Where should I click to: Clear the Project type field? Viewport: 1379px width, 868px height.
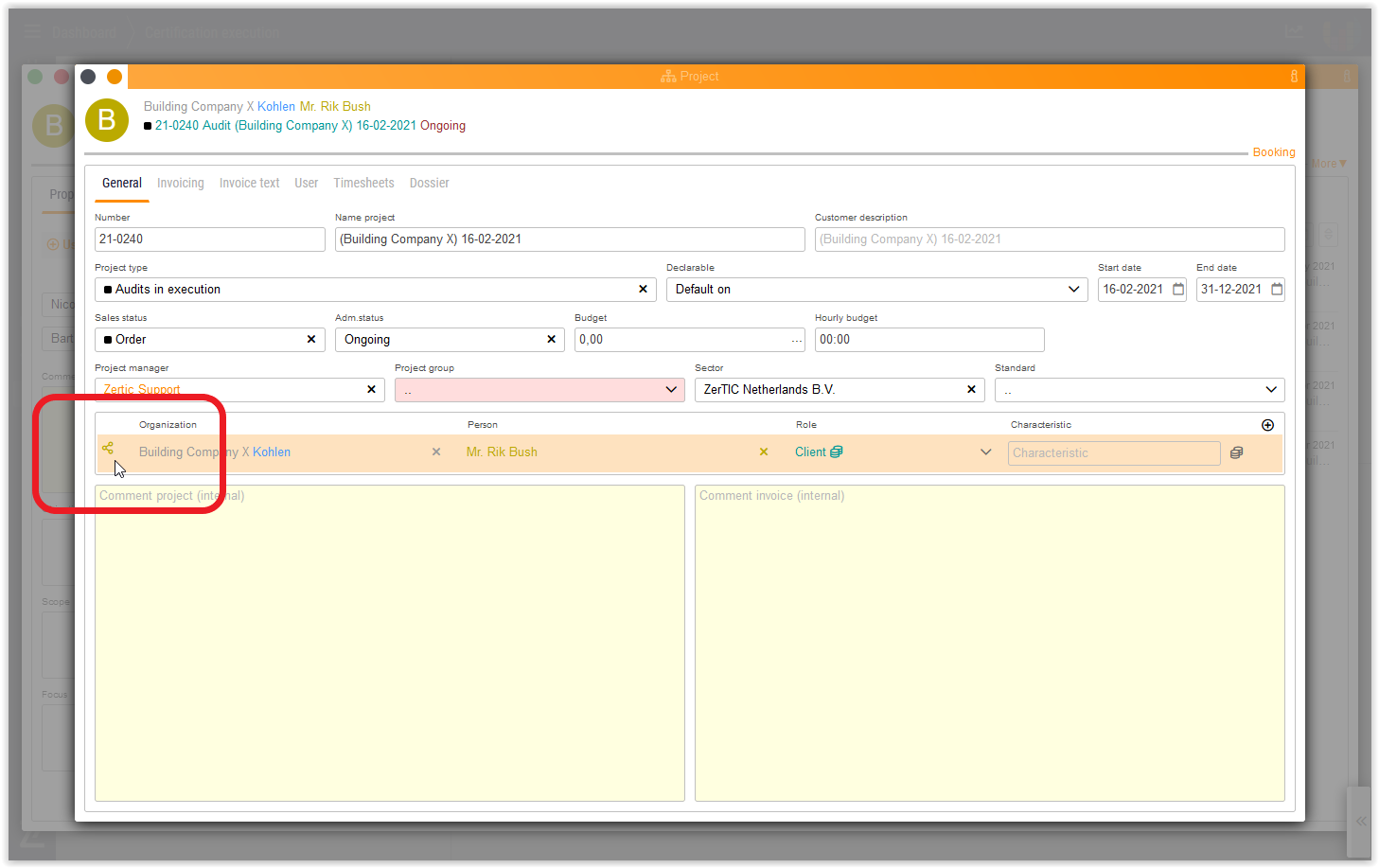click(643, 290)
